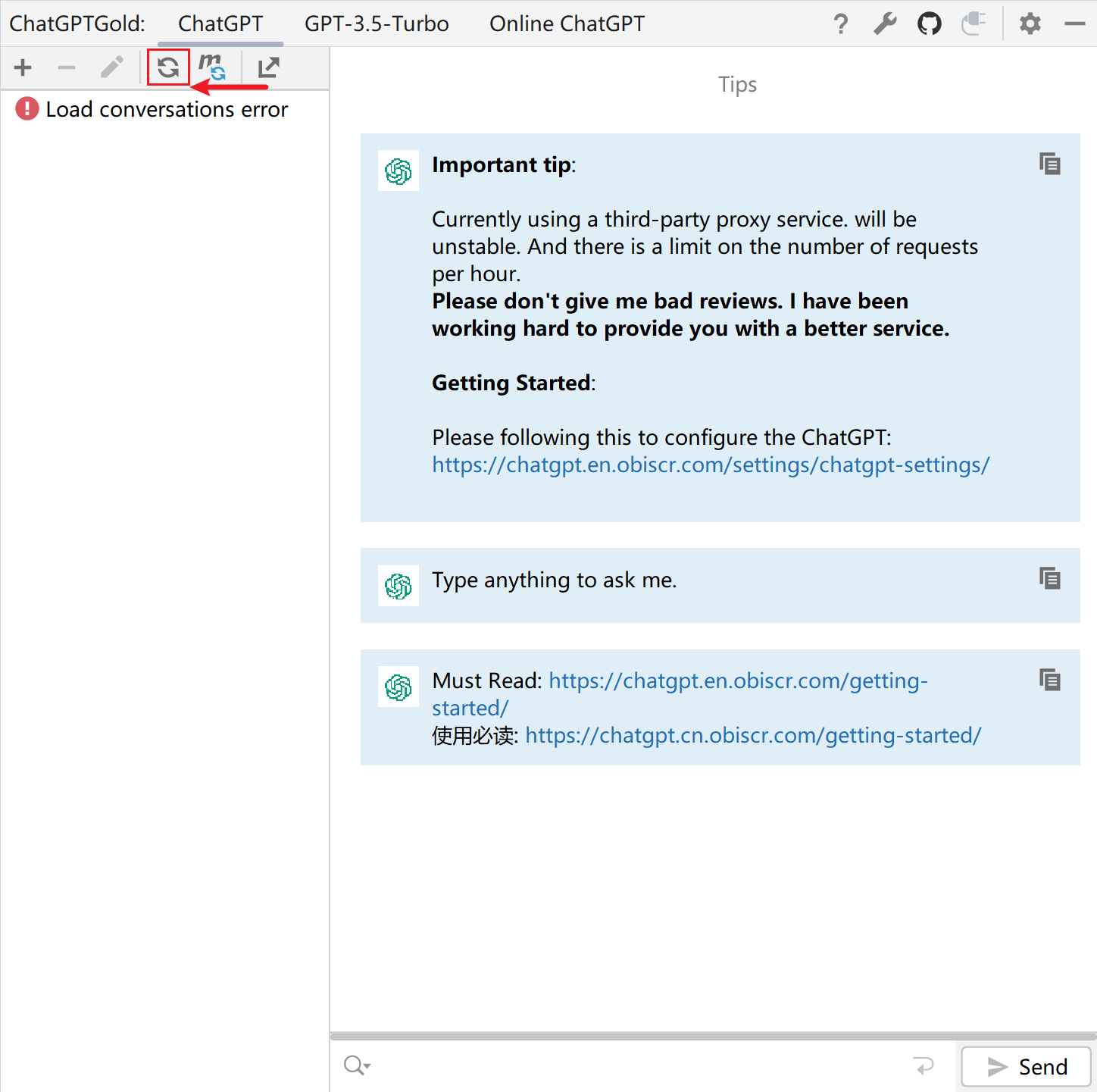Viewport: 1097px width, 1092px height.
Task: Copy the Important tip message
Action: [x=1049, y=164]
